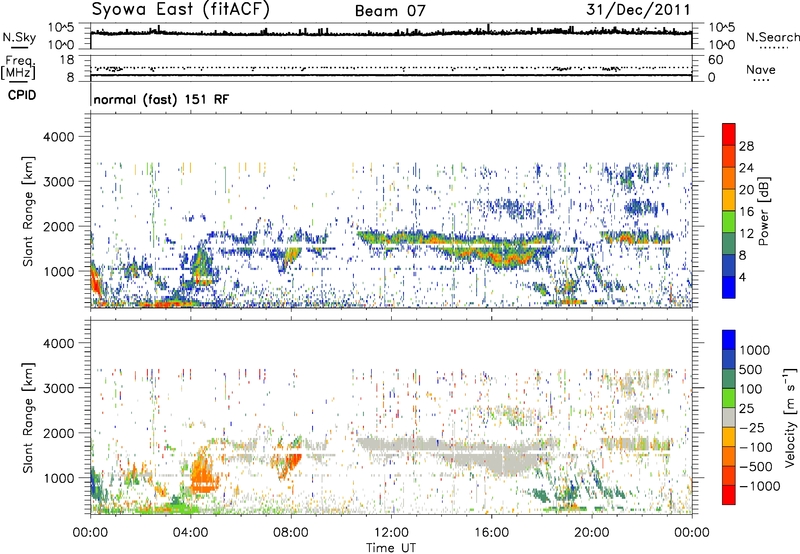Click the '1000' velocity scale value
Screen dimensions: 800x554
754,350
